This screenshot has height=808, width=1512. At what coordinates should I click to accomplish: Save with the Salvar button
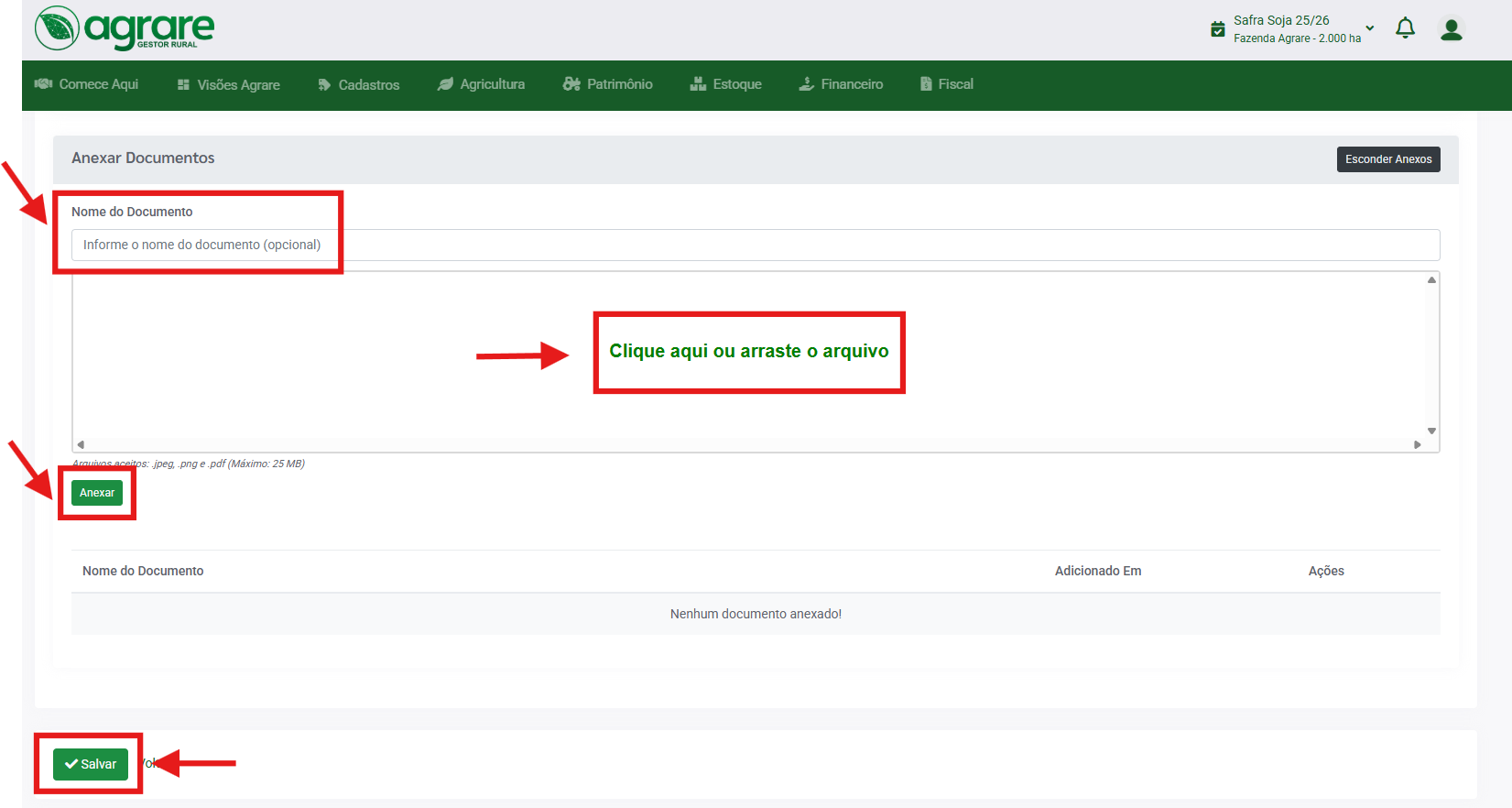click(91, 764)
